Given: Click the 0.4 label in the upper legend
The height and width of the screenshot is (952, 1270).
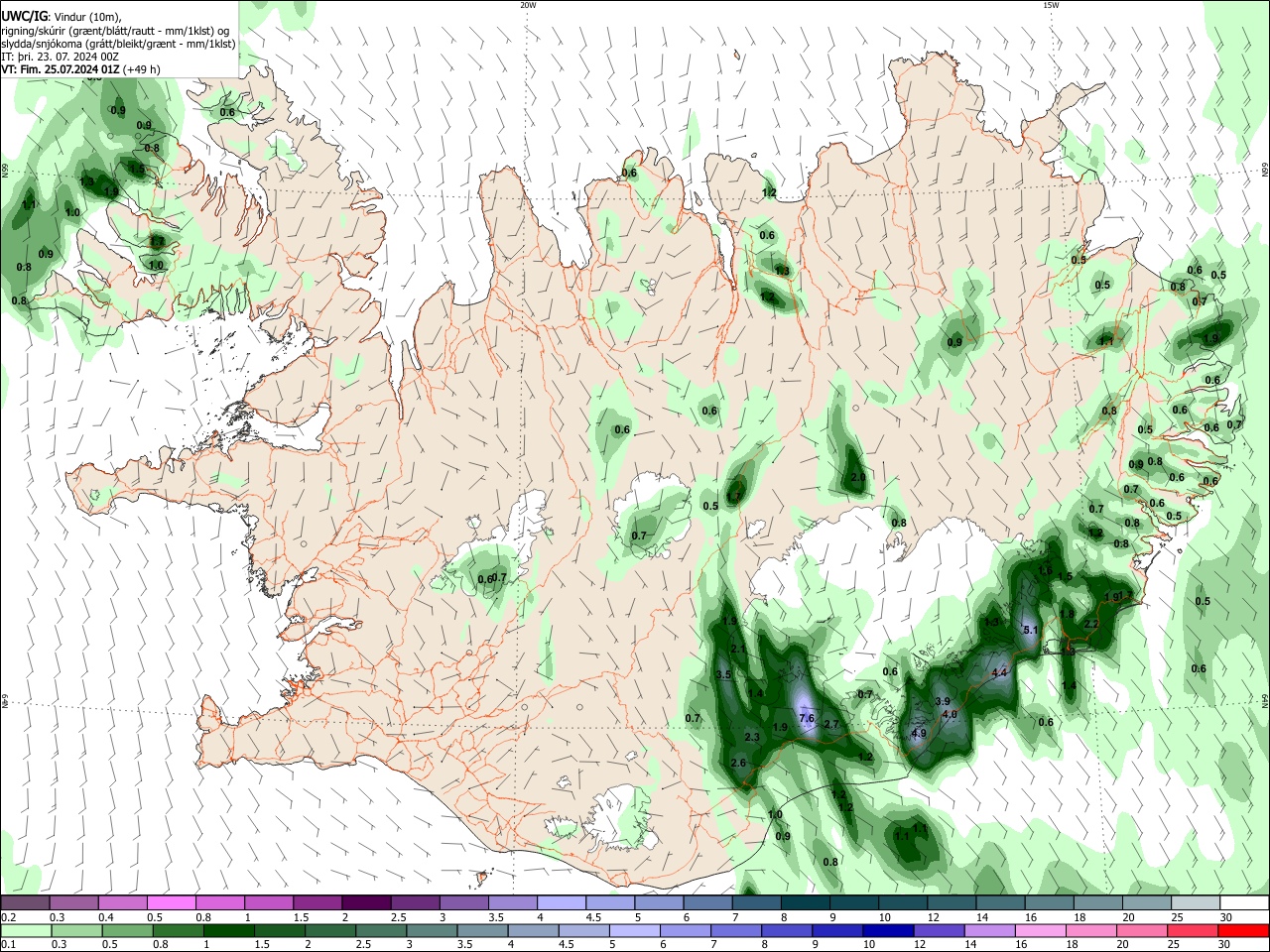Looking at the screenshot, I should click(x=106, y=918).
